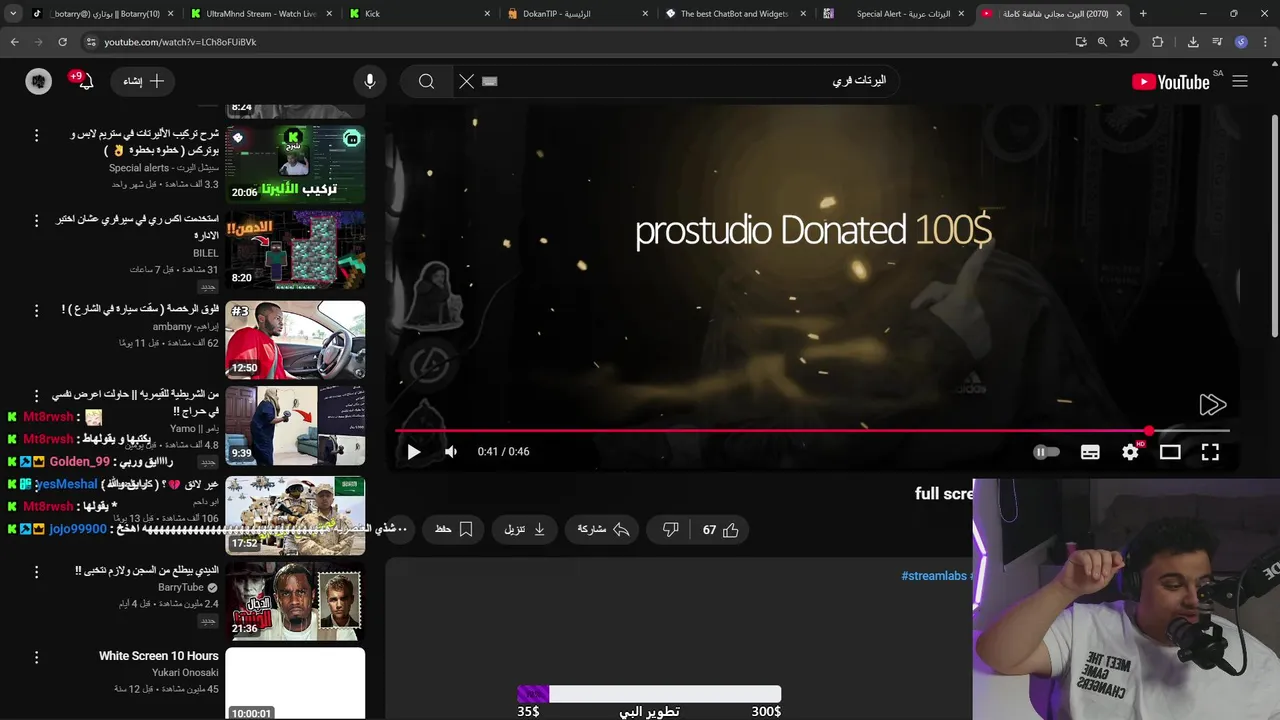The width and height of the screenshot is (1280, 720).
Task: Dislike the video thumbs down
Action: point(671,529)
